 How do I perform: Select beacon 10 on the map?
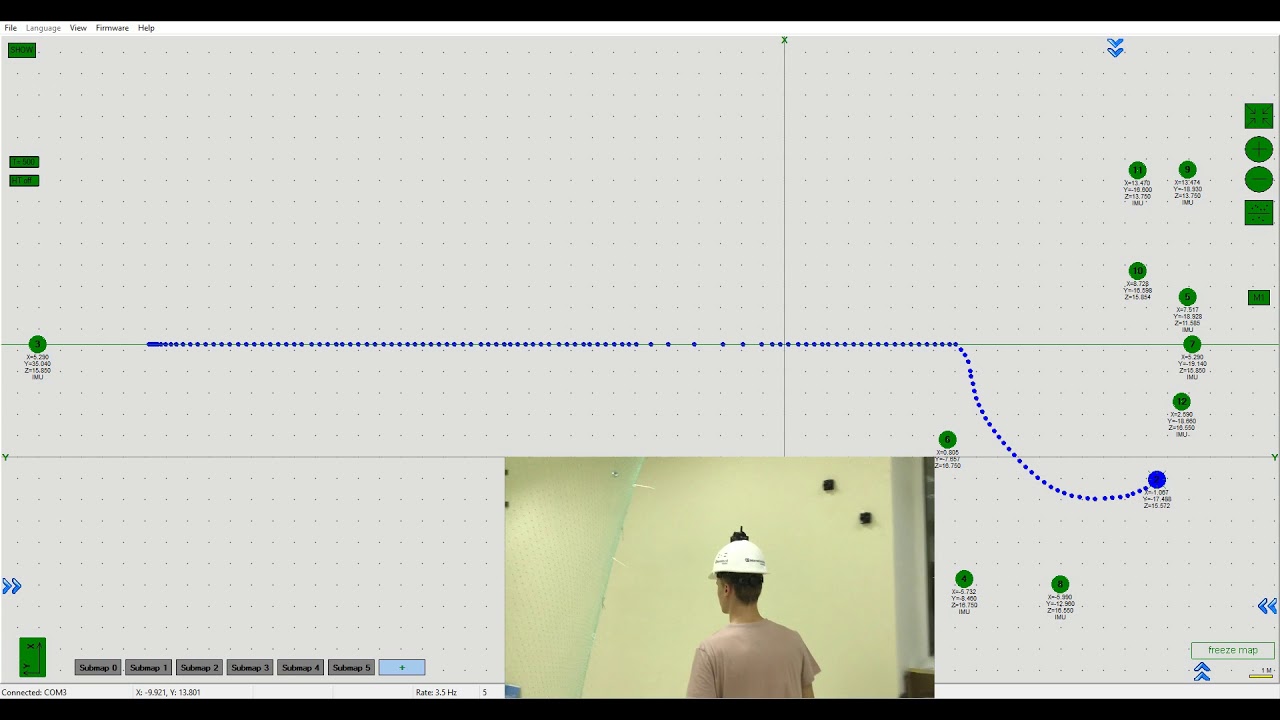(1137, 271)
